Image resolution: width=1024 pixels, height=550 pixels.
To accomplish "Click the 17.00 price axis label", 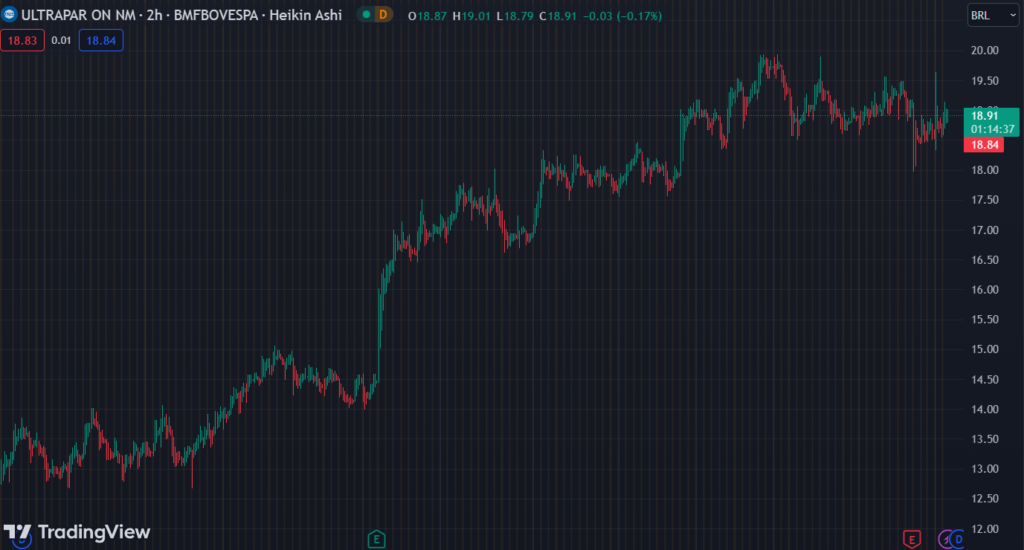I will [984, 230].
